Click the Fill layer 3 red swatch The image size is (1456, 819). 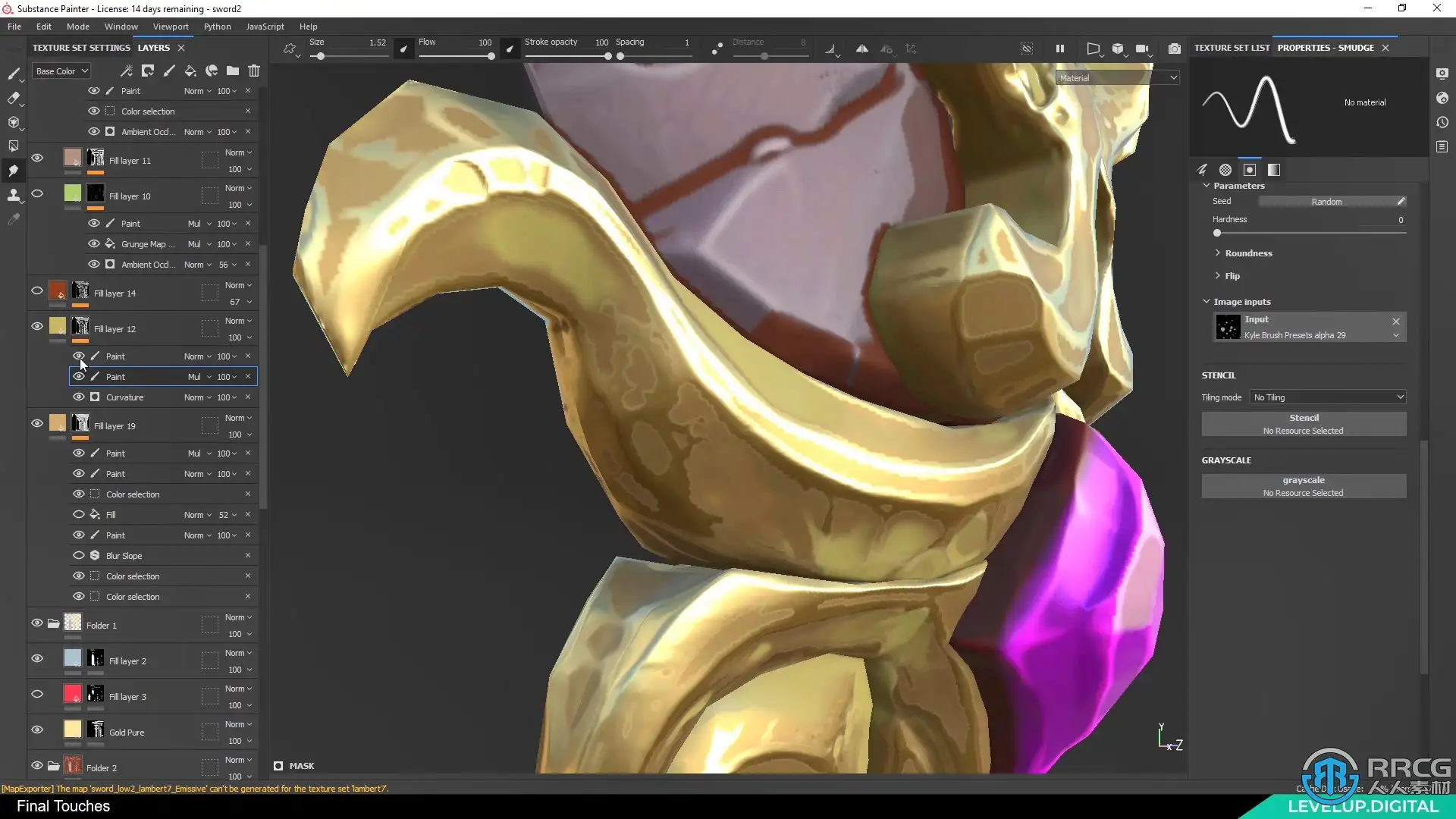coord(73,694)
